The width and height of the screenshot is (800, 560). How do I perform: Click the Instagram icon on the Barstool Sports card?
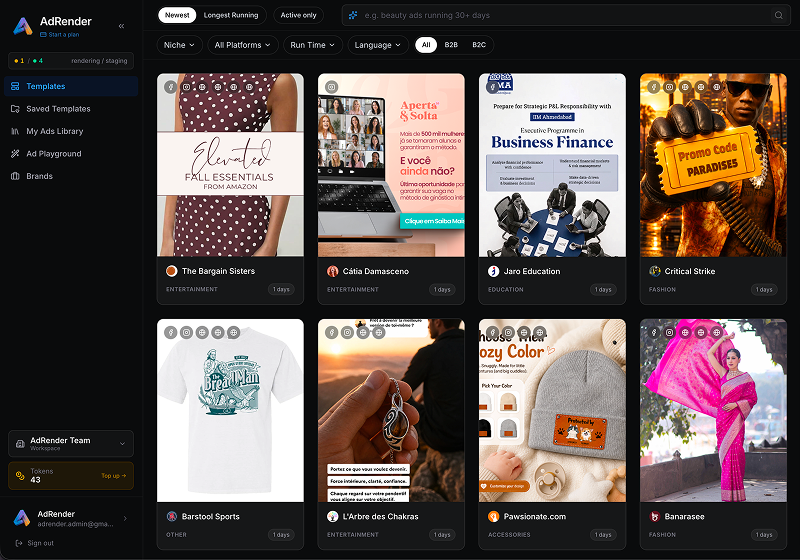coord(187,333)
